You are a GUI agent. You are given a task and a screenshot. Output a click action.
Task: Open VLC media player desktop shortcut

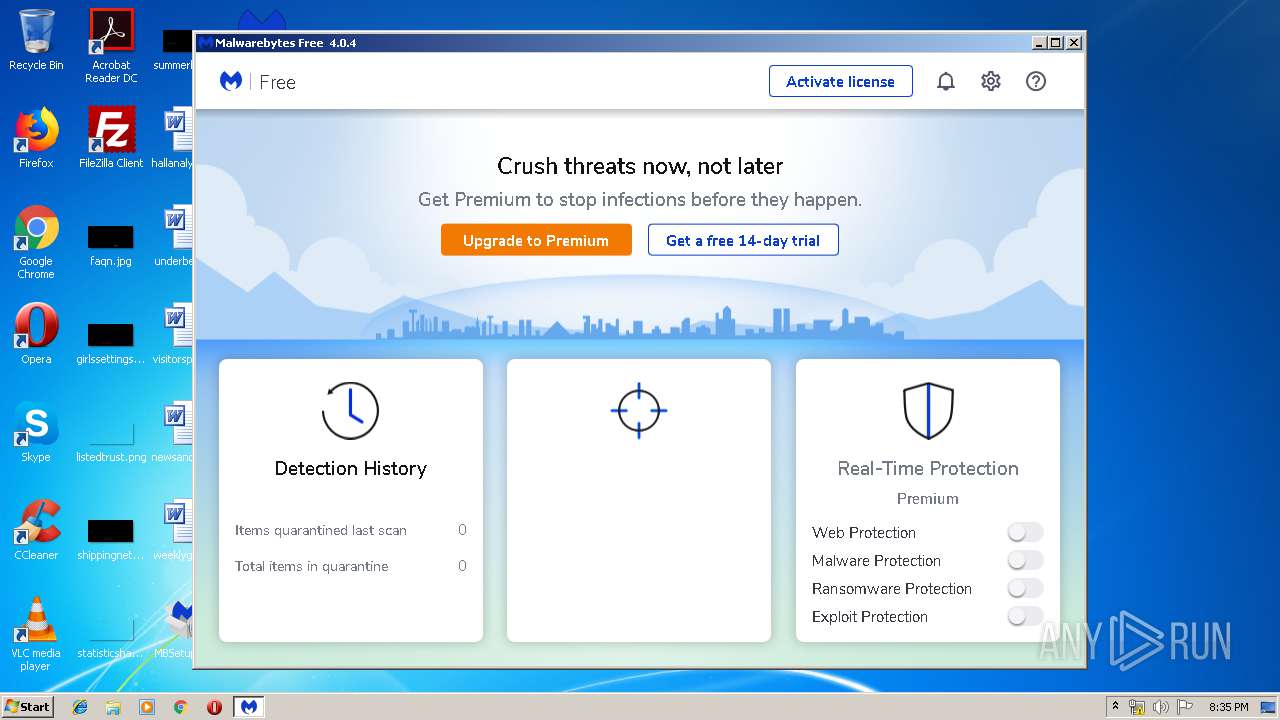point(36,634)
